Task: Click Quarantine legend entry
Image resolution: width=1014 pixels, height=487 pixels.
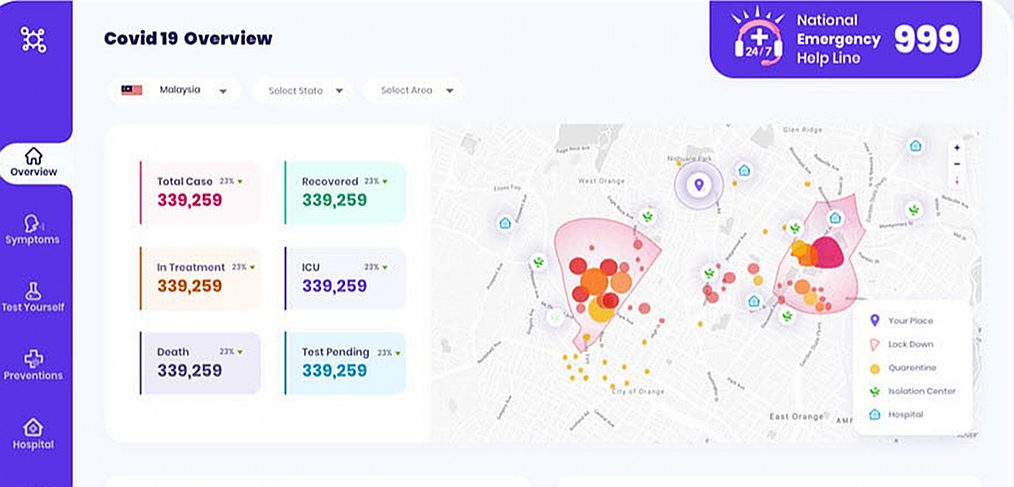Action: pos(903,368)
